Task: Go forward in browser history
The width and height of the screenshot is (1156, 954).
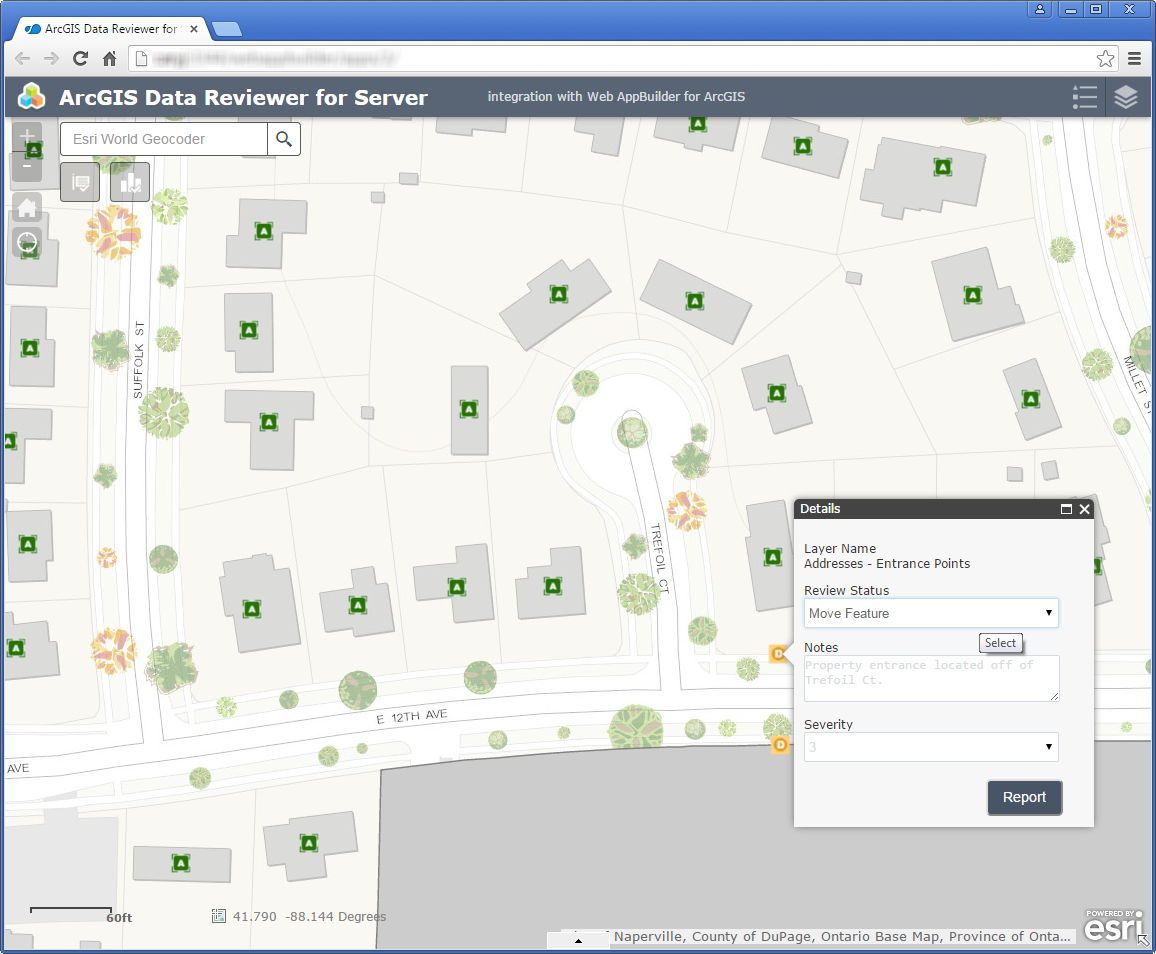Action: point(51,58)
